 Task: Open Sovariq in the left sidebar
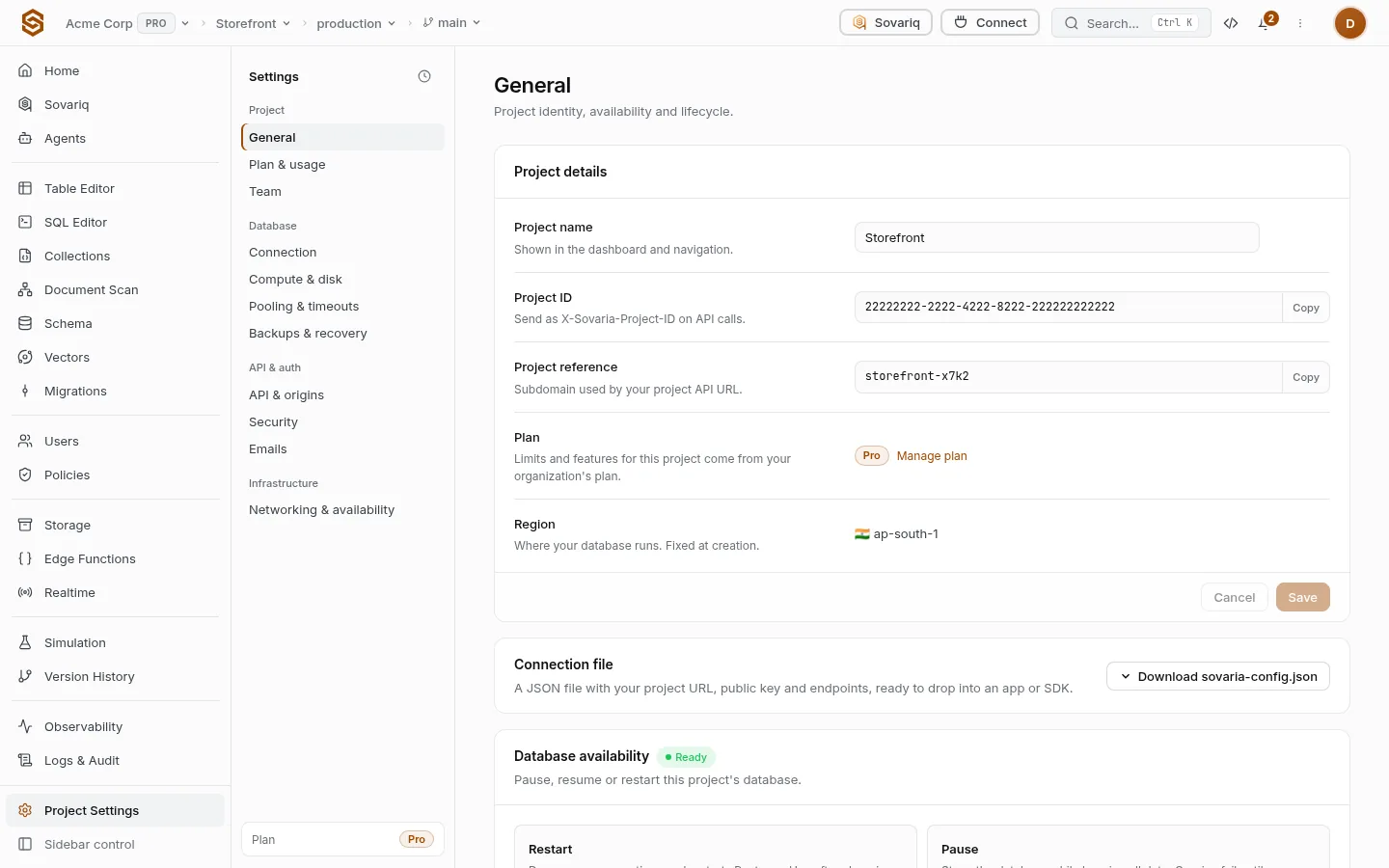pyautogui.click(x=116, y=104)
